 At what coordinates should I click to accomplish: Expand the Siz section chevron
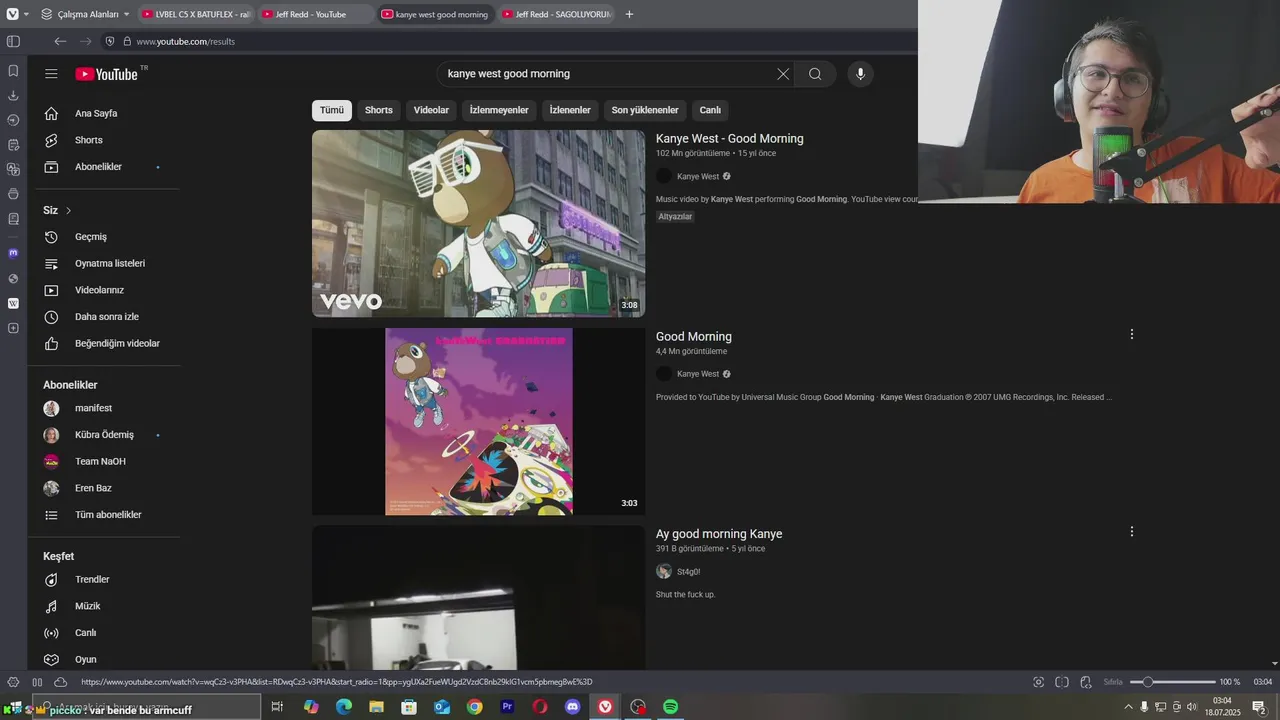click(x=68, y=211)
